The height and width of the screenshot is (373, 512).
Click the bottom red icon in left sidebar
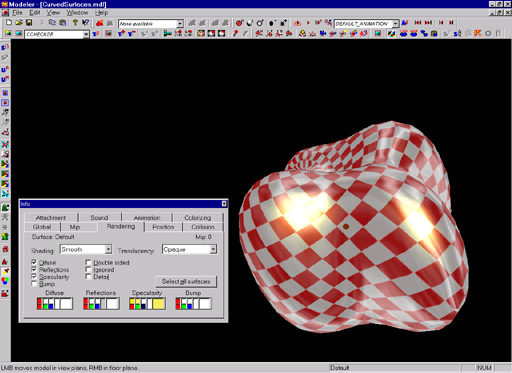click(5, 294)
